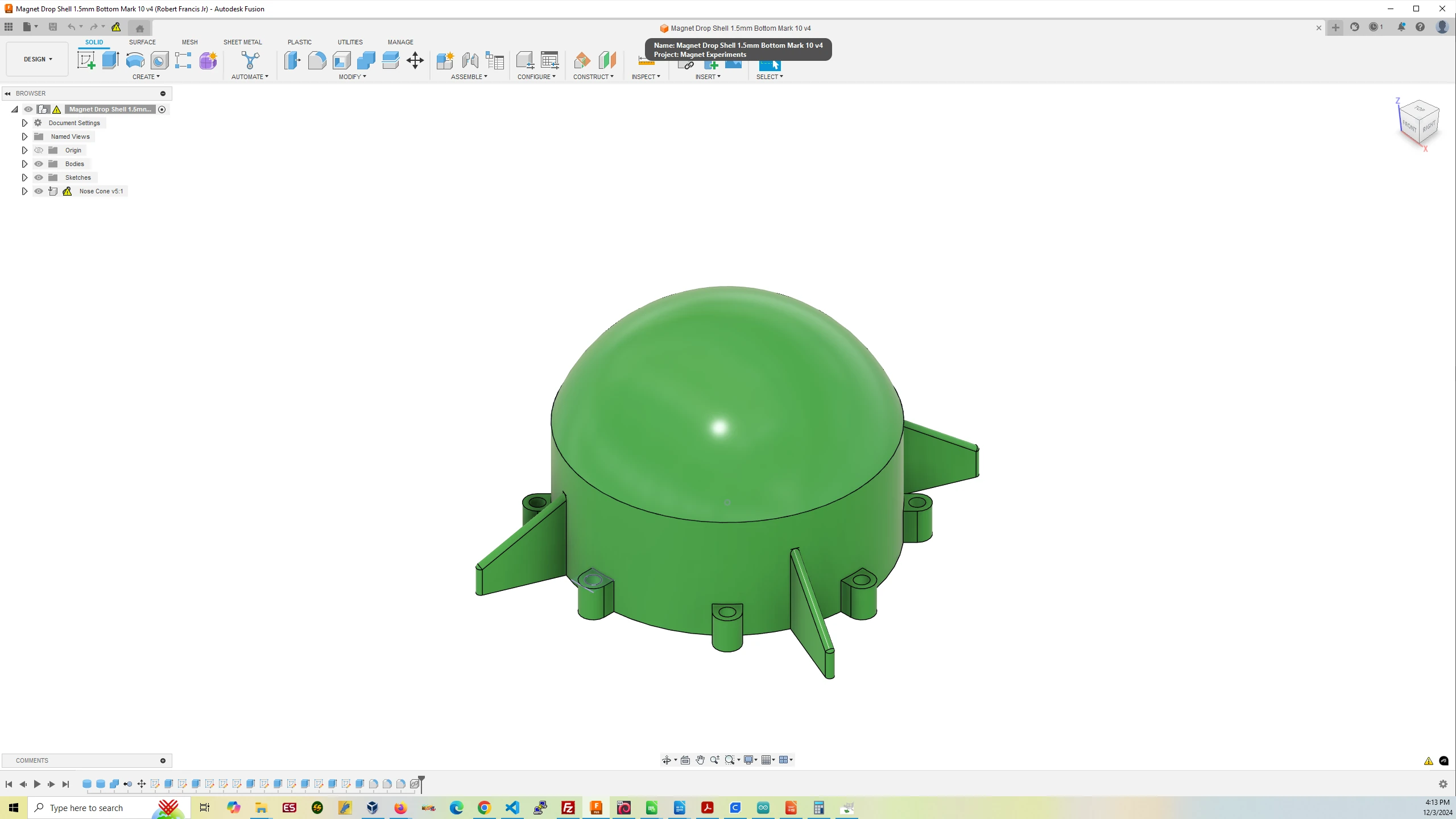Click the ViewCube RIGHT face

(x=1429, y=127)
